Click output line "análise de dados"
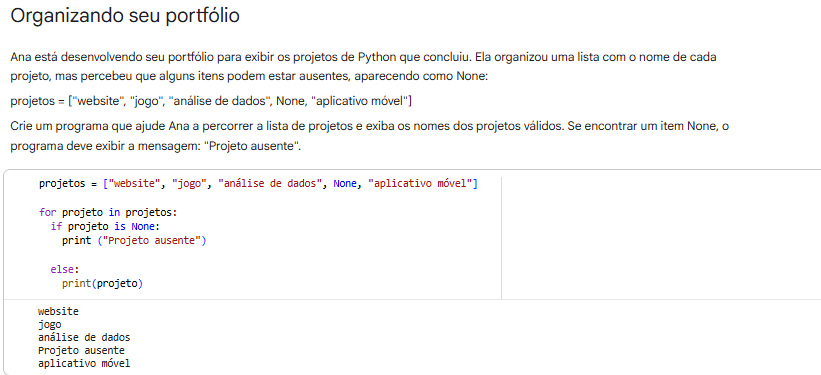The image size is (821, 375). click(84, 337)
